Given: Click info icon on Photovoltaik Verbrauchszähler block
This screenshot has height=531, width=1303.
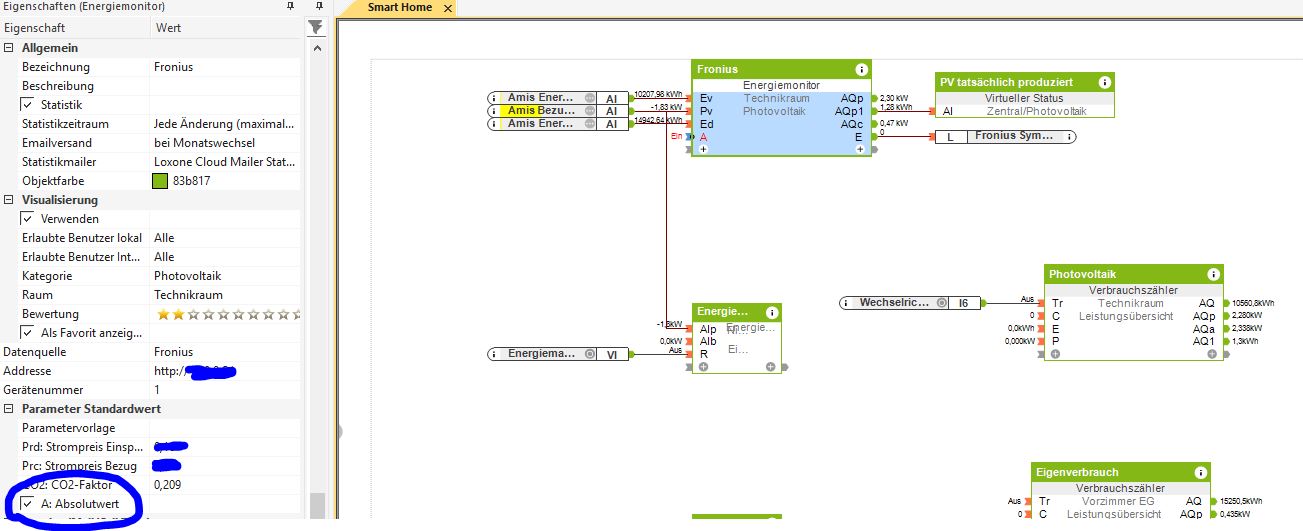Looking at the screenshot, I should pyautogui.click(x=1213, y=274).
